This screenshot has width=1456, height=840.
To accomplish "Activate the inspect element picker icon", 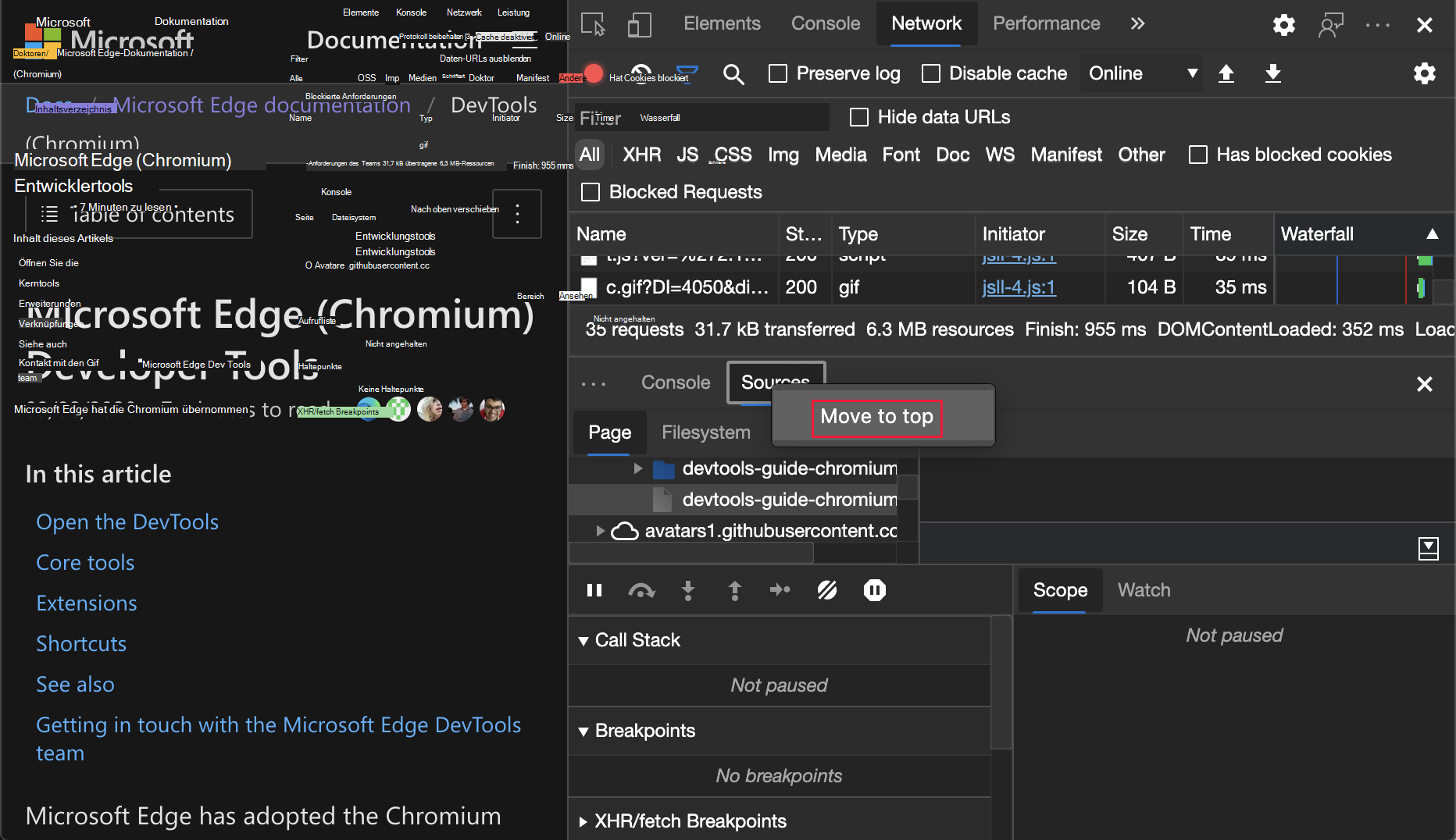I will pos(594,24).
